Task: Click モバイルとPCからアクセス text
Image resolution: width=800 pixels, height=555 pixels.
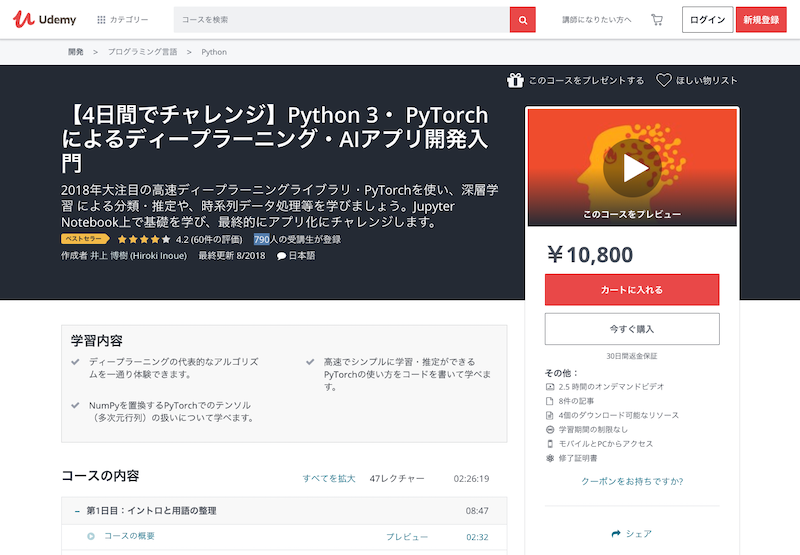Action: [x=606, y=444]
